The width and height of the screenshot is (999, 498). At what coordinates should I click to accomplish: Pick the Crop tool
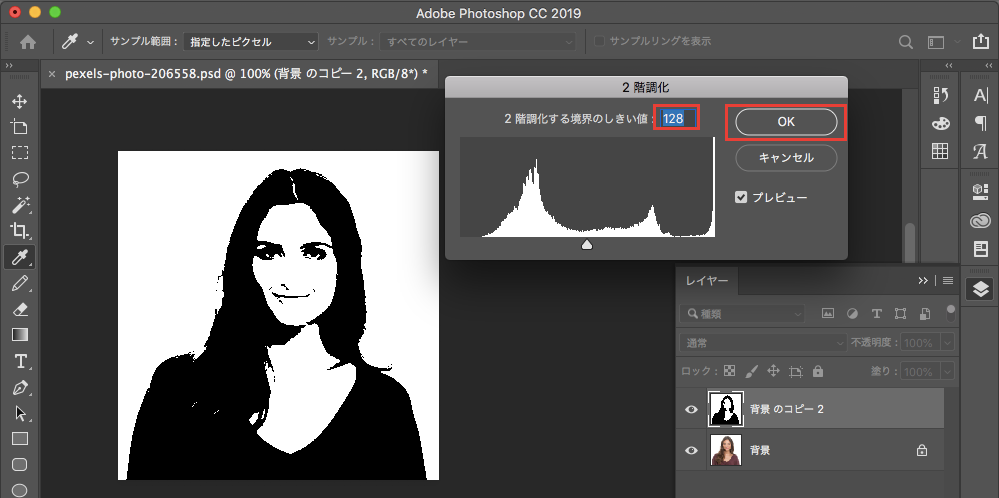coord(19,231)
